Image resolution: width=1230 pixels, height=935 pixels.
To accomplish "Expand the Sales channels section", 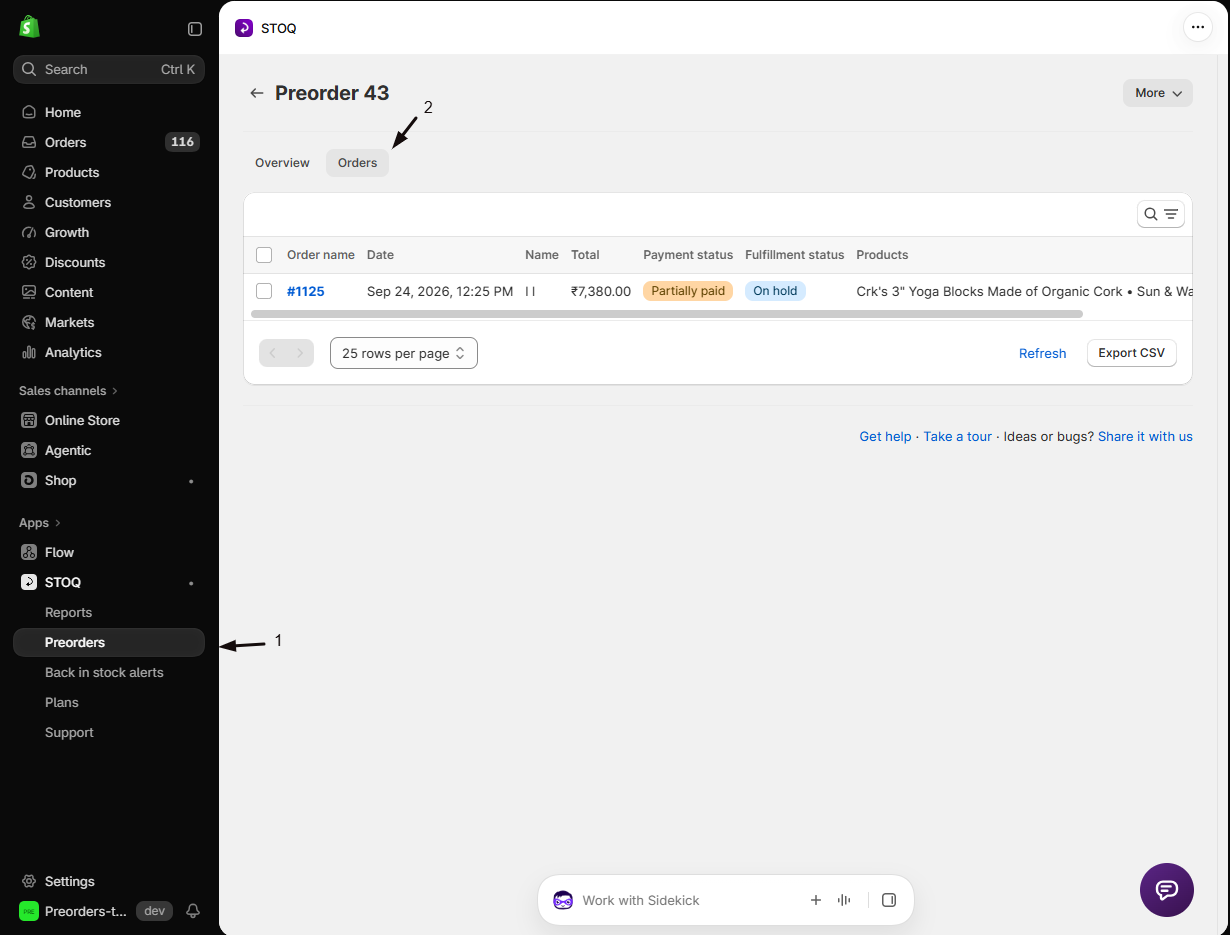I will 68,390.
